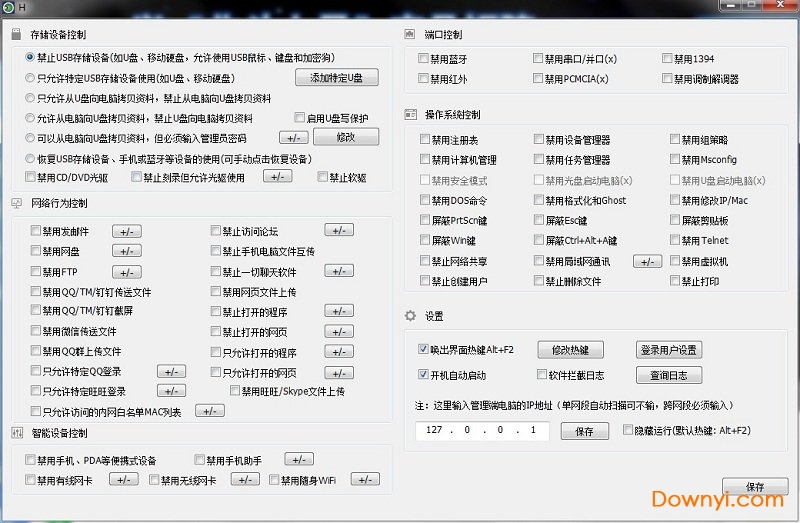Click +/- button beside 禁止打开的程序
800x523 pixels.
click(x=339, y=311)
